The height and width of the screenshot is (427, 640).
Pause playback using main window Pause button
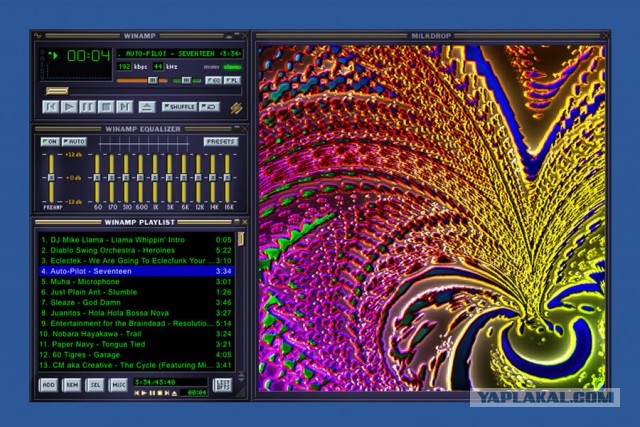point(87,107)
